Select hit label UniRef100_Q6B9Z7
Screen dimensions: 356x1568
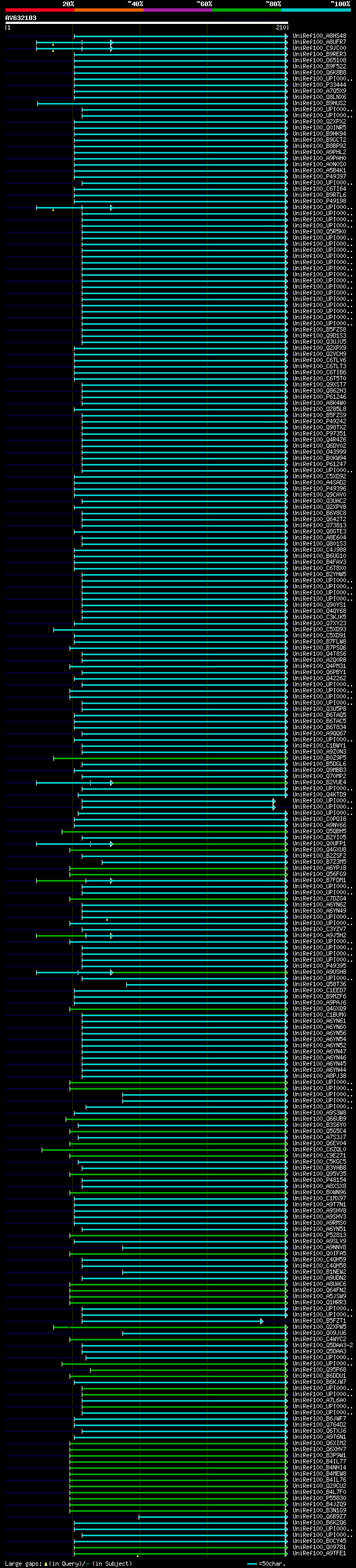[x=319, y=1517]
